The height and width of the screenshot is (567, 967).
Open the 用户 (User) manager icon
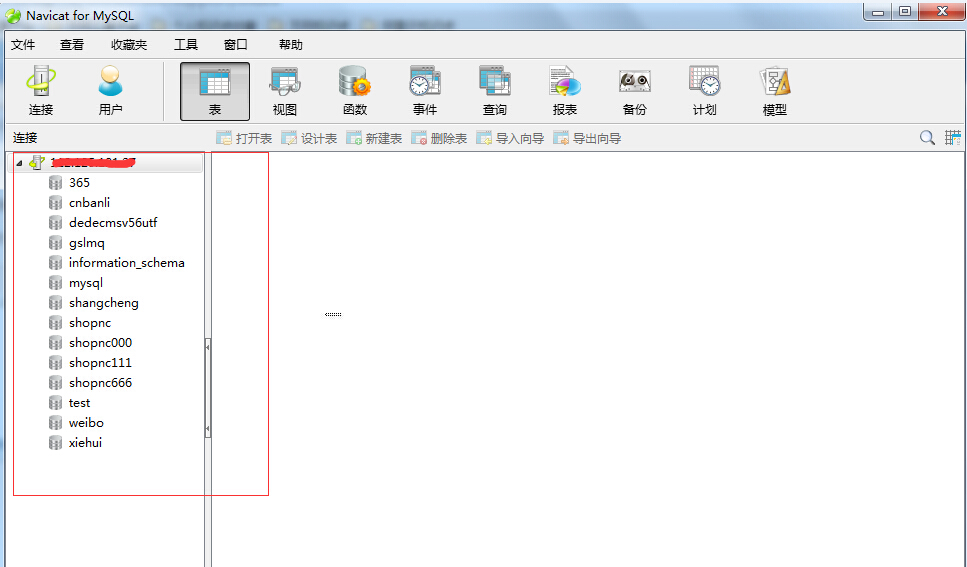[110, 91]
